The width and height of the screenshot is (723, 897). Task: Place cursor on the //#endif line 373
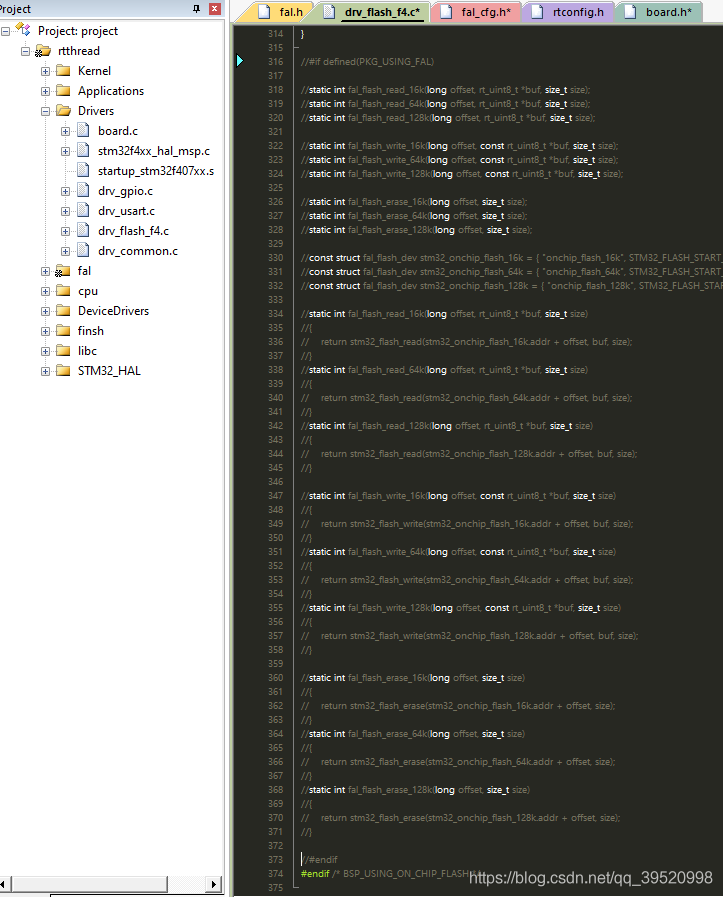coord(320,860)
